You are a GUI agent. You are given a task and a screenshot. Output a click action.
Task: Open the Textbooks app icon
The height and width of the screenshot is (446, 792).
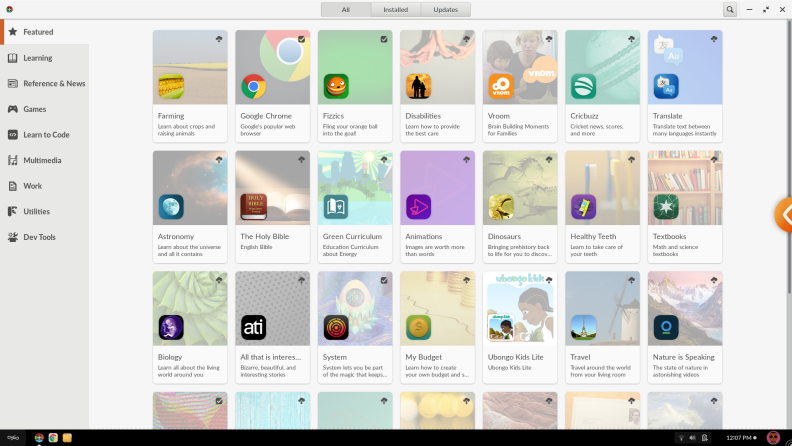[x=666, y=207]
